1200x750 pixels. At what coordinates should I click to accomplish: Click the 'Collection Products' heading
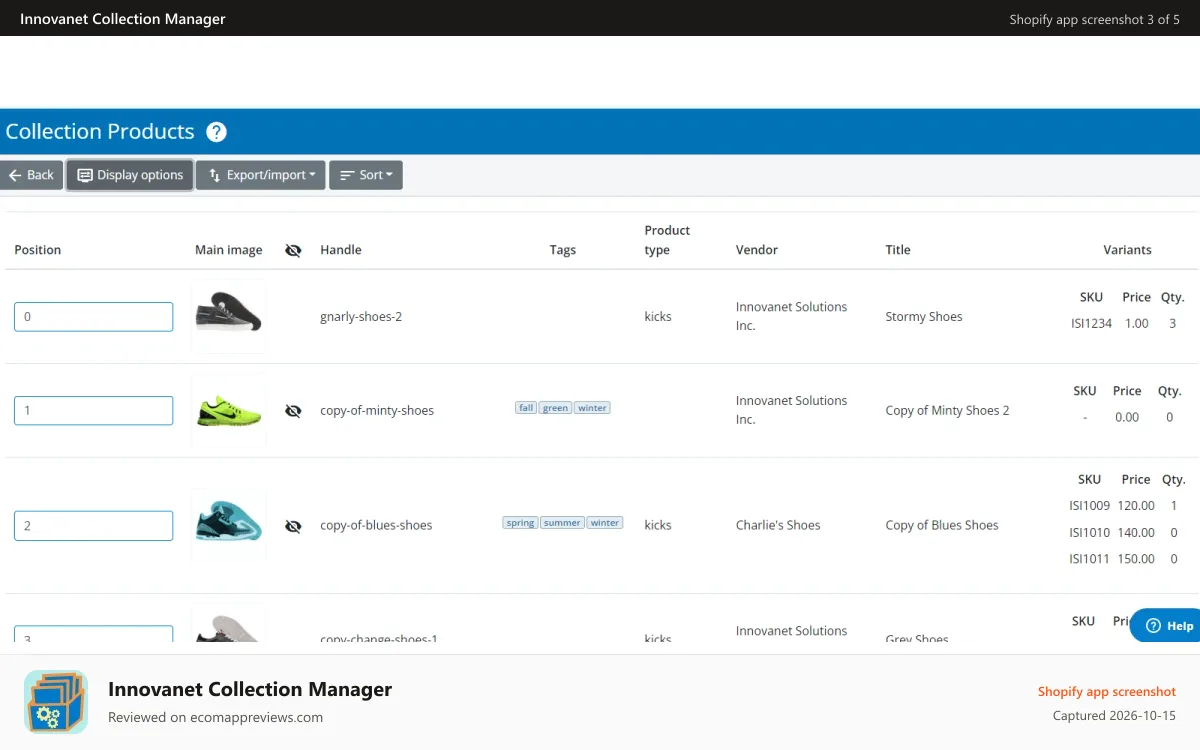(100, 132)
